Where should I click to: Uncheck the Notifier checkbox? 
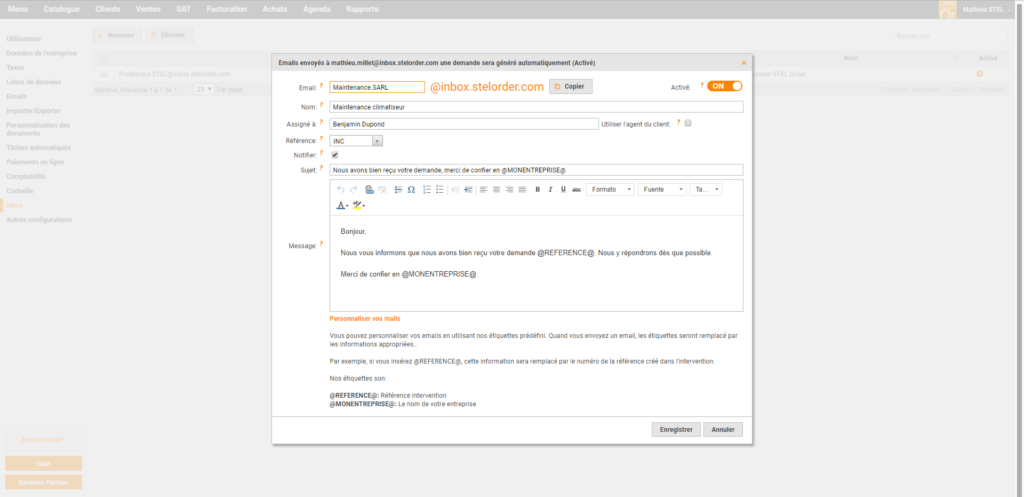tap(335, 155)
